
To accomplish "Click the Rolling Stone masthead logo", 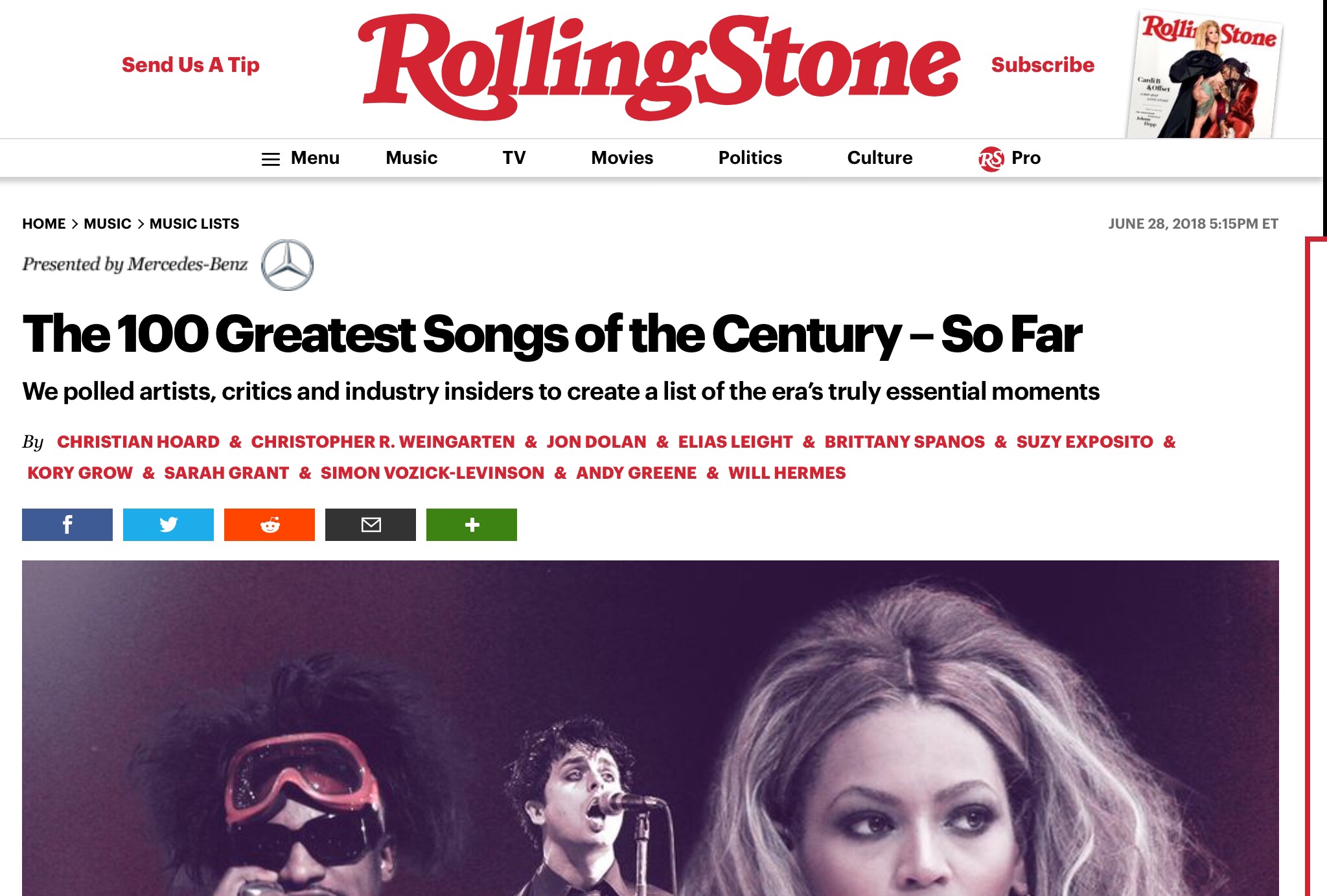I will click(658, 66).
